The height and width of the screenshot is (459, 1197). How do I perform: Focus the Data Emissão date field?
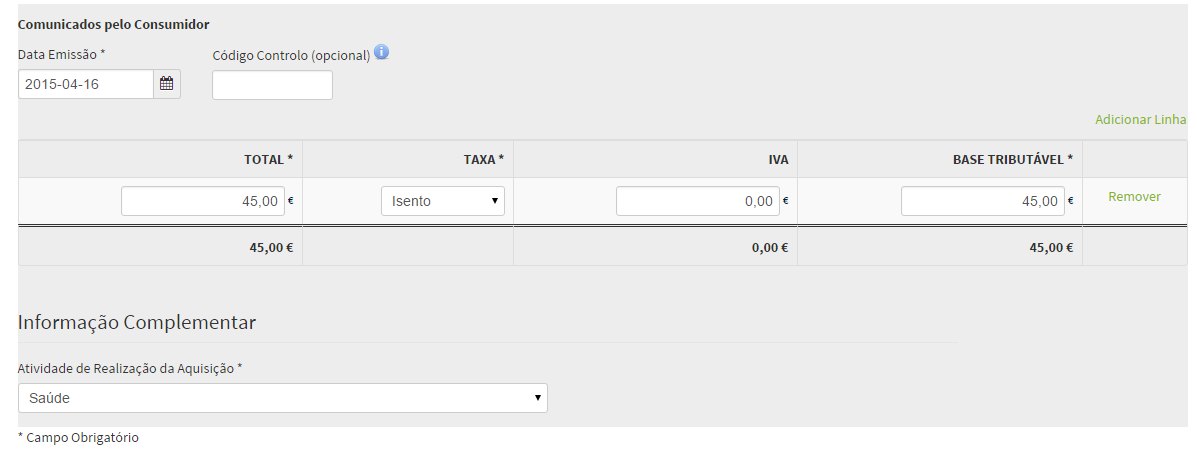(x=86, y=84)
